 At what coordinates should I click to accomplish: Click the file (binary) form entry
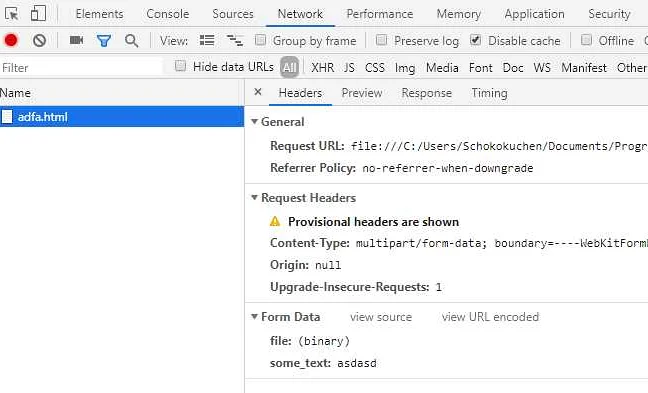(x=310, y=341)
